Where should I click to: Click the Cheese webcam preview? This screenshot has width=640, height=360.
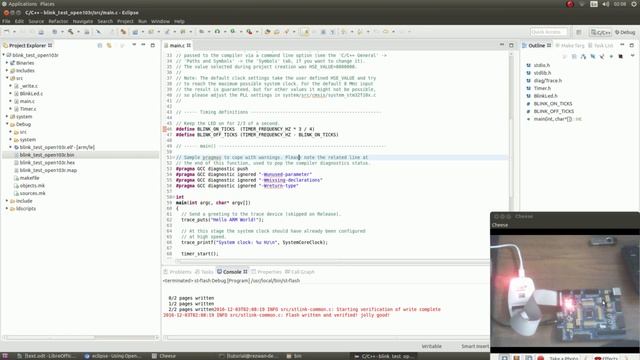pos(565,291)
